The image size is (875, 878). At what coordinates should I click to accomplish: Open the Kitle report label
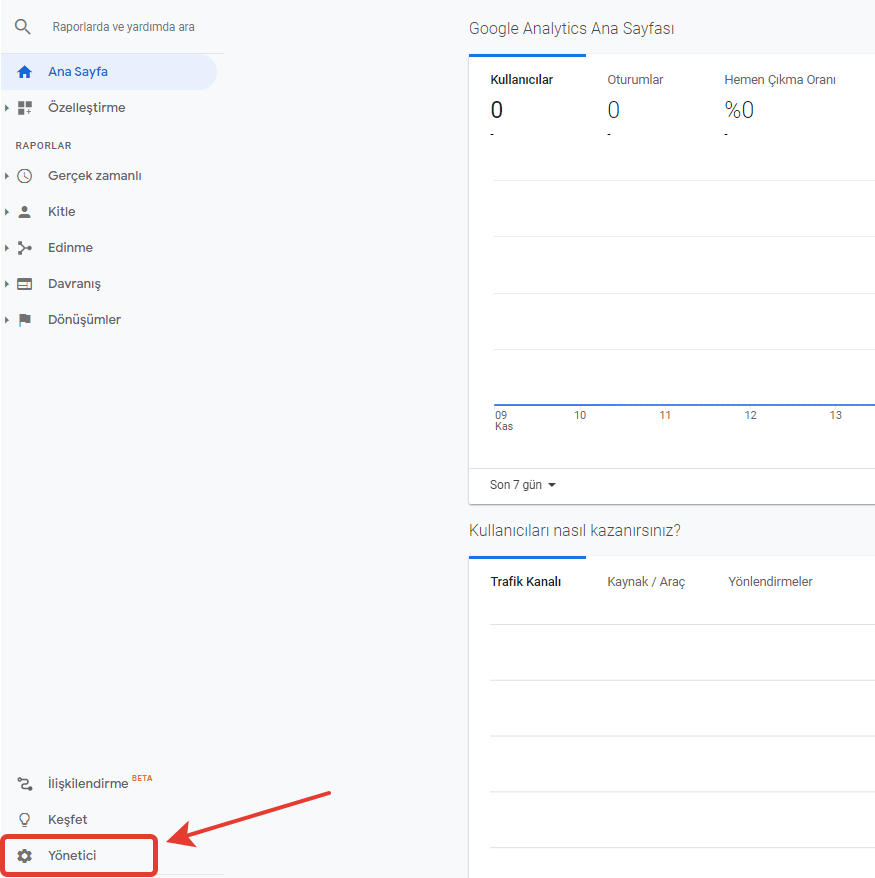tap(62, 212)
